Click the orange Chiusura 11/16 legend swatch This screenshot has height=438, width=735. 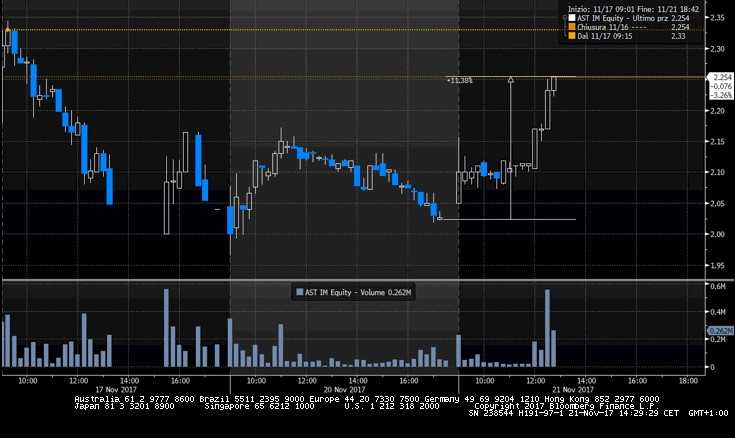571,27
